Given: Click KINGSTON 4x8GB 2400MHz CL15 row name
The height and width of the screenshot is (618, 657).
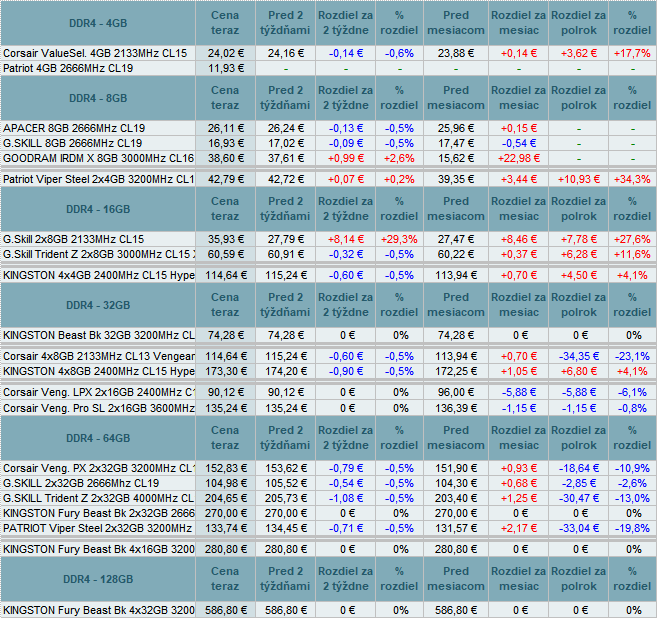Looking at the screenshot, I should (x=98, y=371).
